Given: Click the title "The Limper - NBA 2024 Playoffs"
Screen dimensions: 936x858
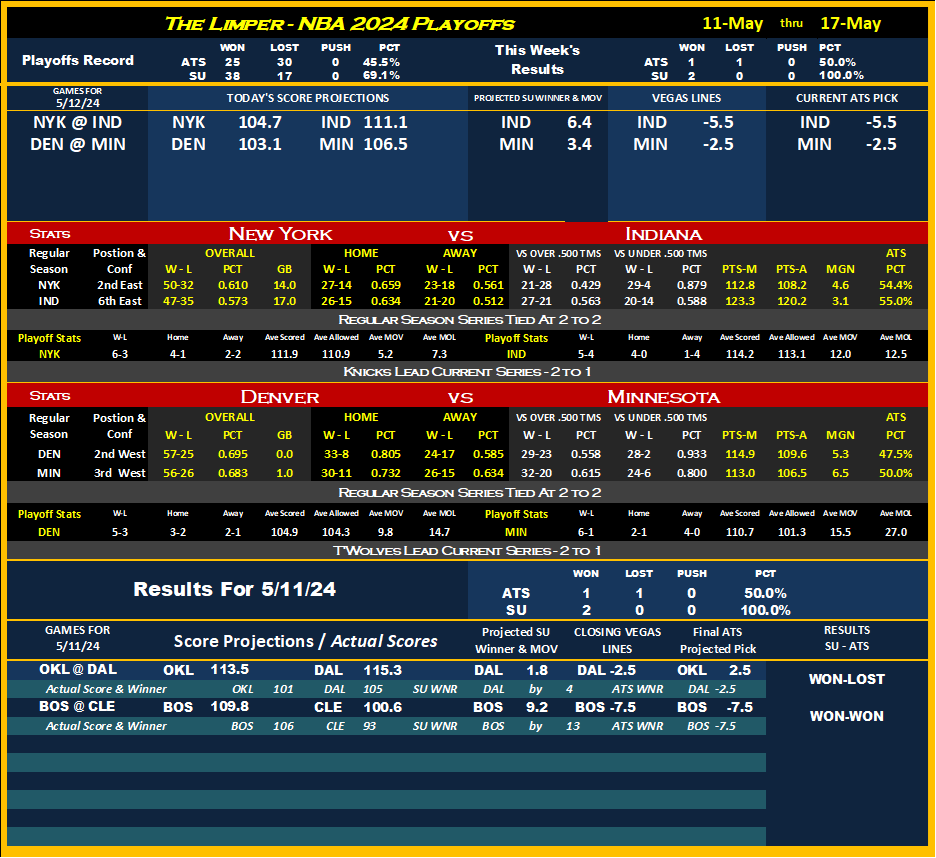Looking at the screenshot, I should point(339,24).
